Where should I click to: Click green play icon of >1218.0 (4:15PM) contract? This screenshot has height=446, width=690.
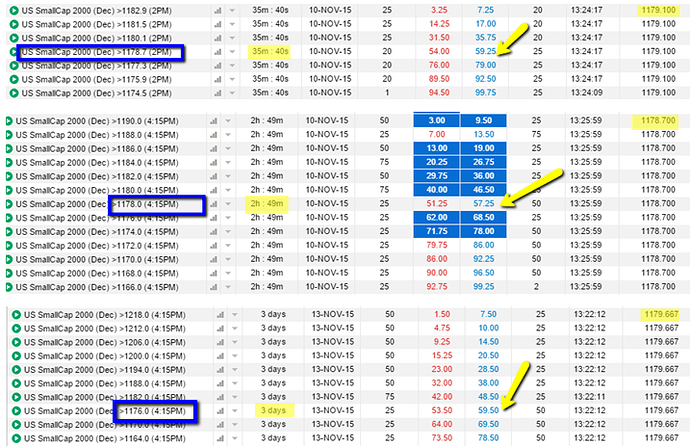tap(16, 315)
